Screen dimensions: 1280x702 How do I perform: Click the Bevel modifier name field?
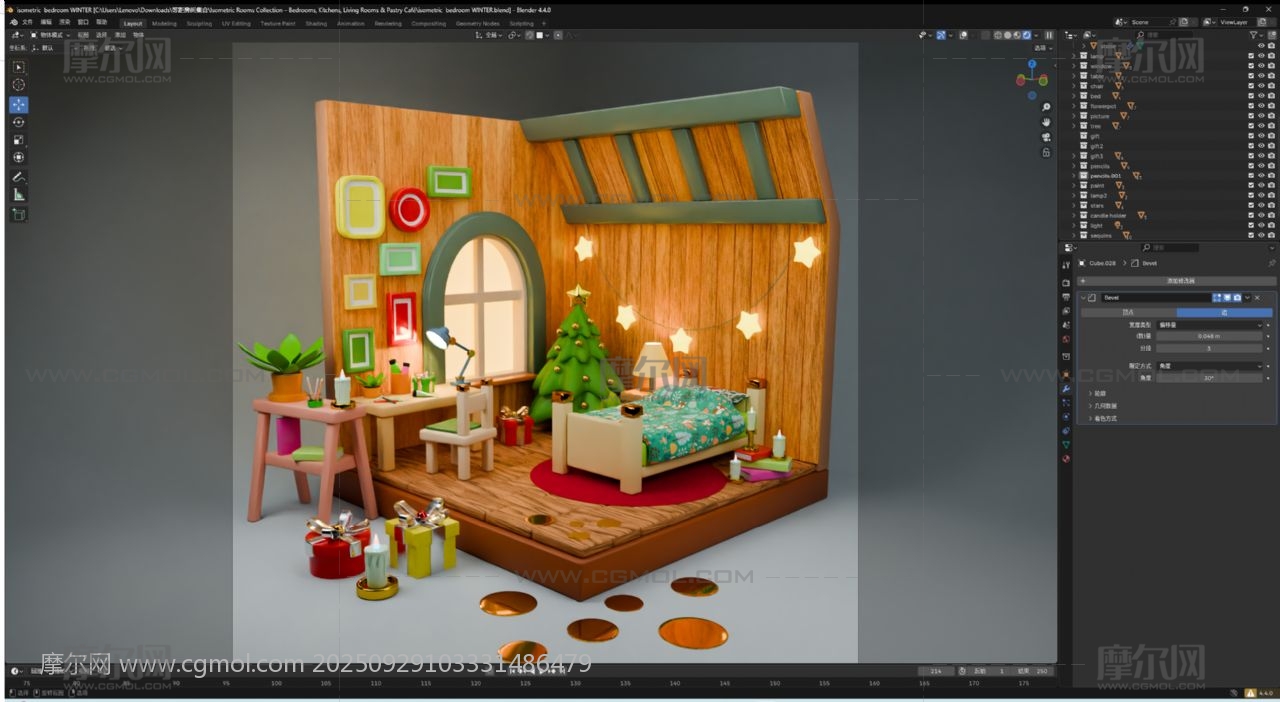tap(1155, 297)
